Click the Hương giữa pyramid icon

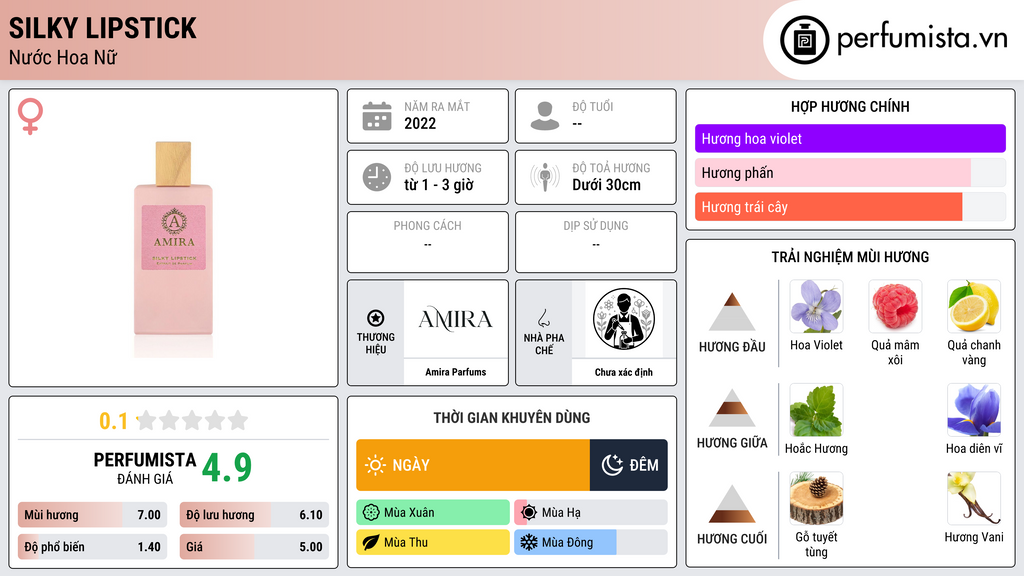732,408
